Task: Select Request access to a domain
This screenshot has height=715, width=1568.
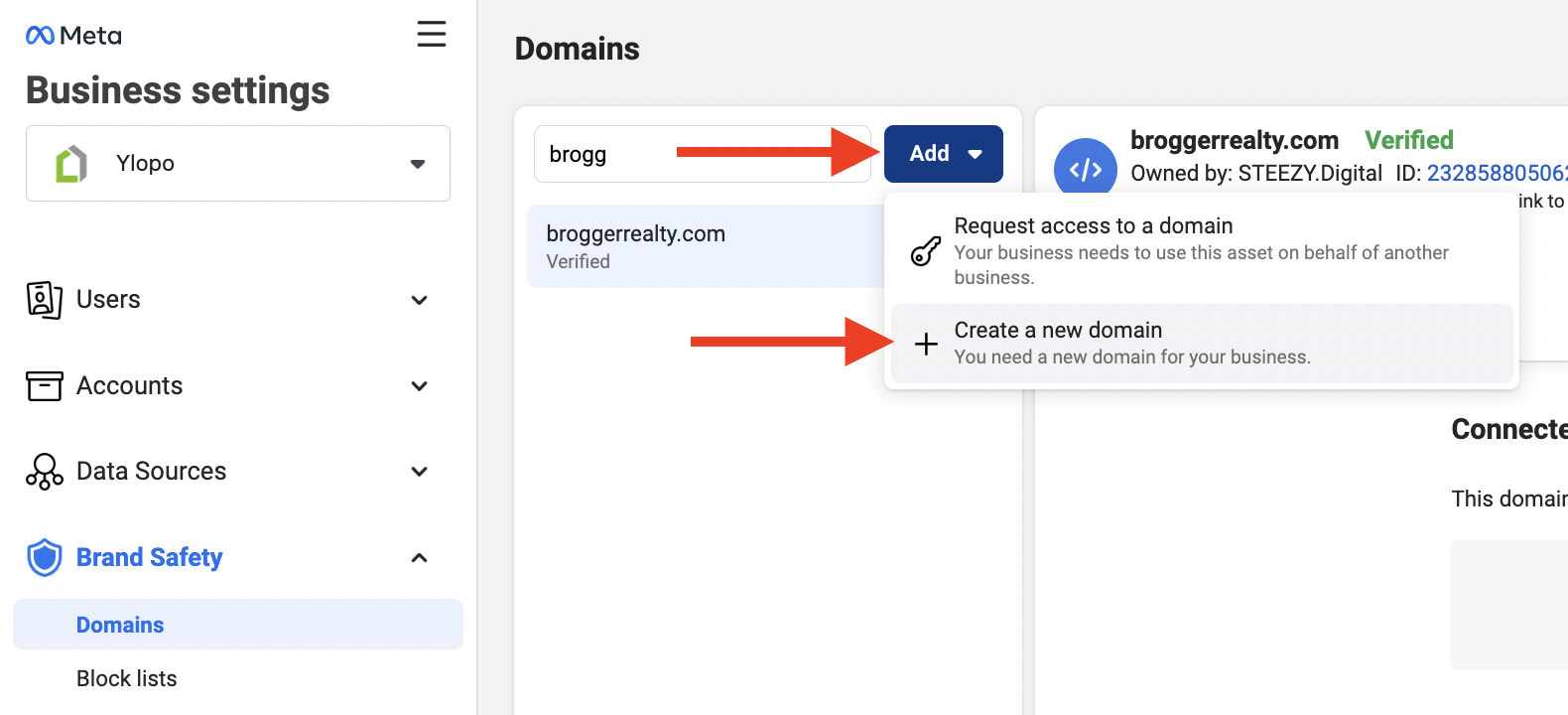Action: tap(1202, 251)
